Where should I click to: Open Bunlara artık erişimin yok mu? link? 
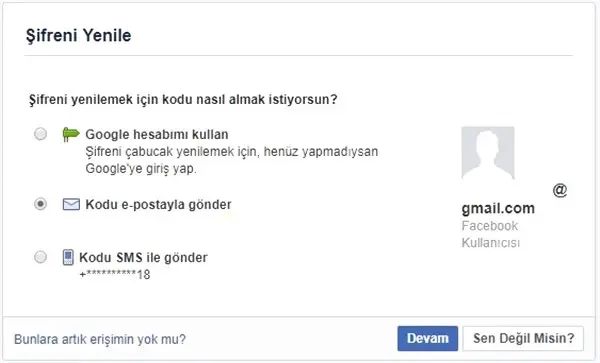point(100,339)
